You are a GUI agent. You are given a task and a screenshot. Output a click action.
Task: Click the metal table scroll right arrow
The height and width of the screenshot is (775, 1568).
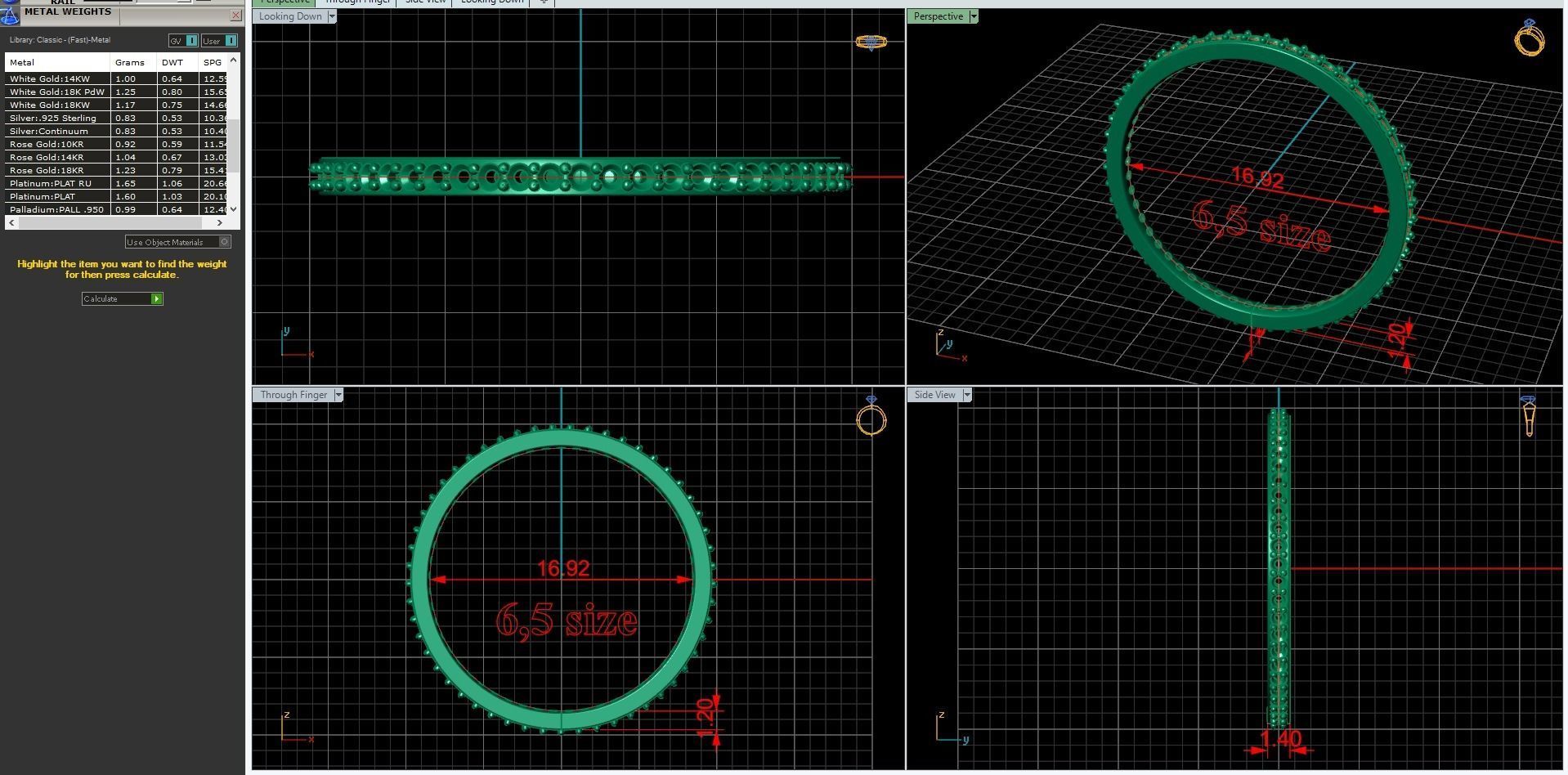pyautogui.click(x=219, y=222)
